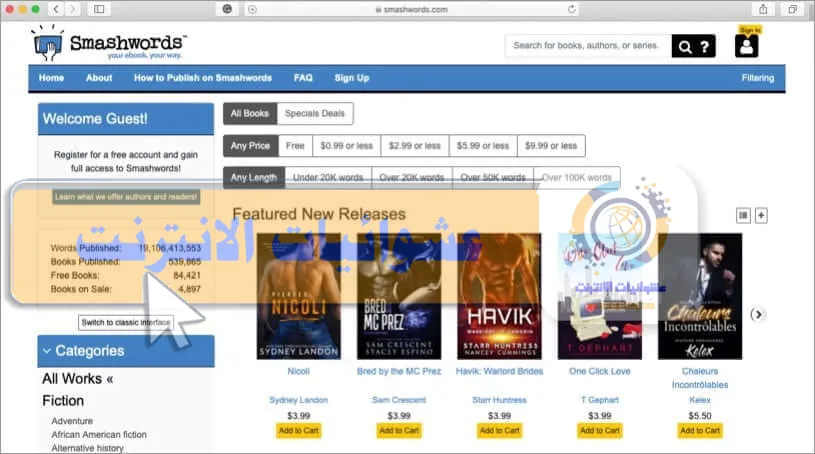815x454 pixels.
Task: Open the Safari share icon
Action: 763,9
